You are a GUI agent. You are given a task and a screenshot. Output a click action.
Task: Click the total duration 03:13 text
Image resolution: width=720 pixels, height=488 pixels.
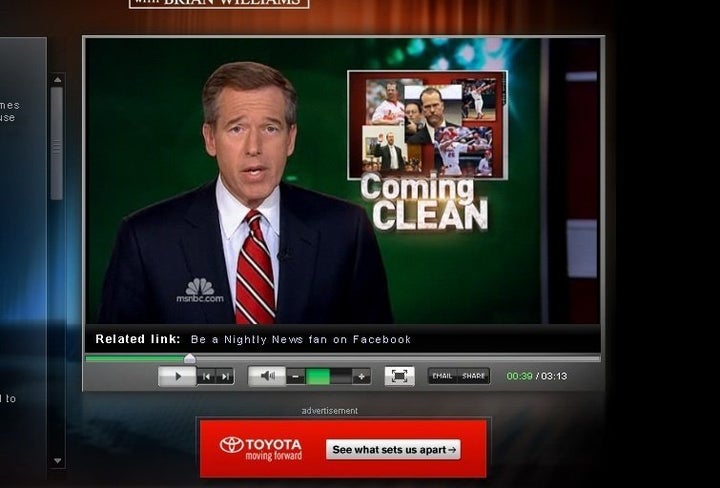554,376
